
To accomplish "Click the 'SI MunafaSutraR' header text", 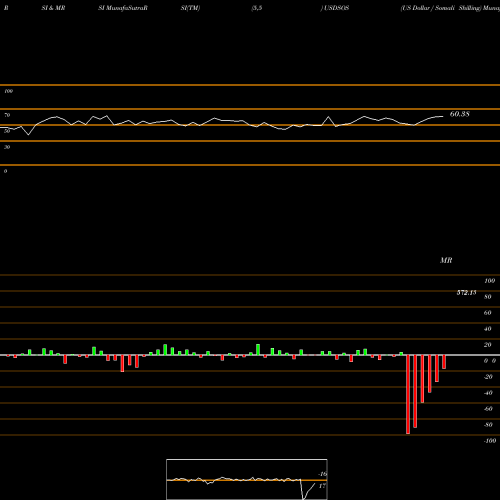I will click(123, 8).
